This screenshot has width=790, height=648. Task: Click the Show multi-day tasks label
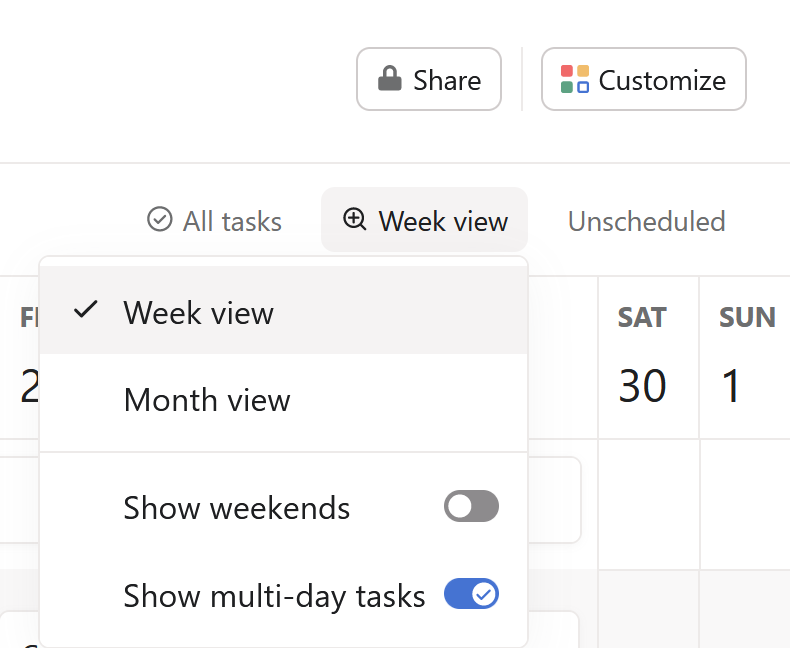[x=274, y=596]
